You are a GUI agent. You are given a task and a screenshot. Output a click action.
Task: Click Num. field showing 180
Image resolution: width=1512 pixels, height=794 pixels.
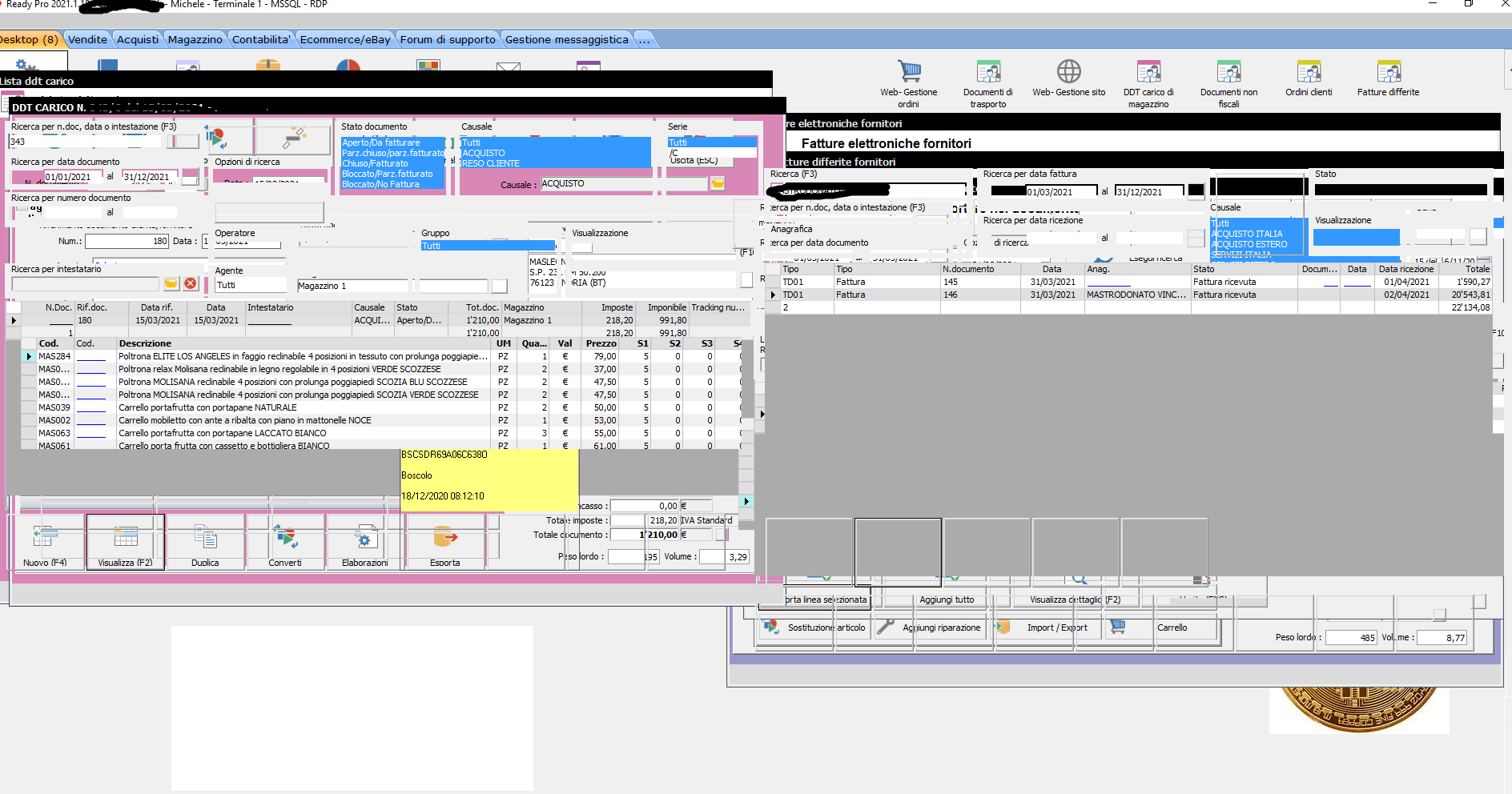pos(127,241)
